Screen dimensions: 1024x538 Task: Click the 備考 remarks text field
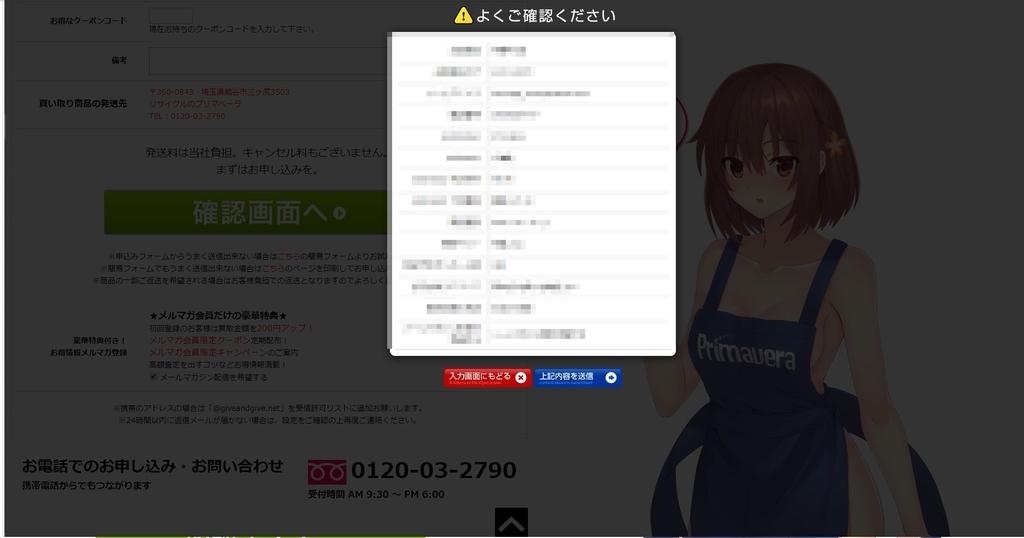point(268,61)
